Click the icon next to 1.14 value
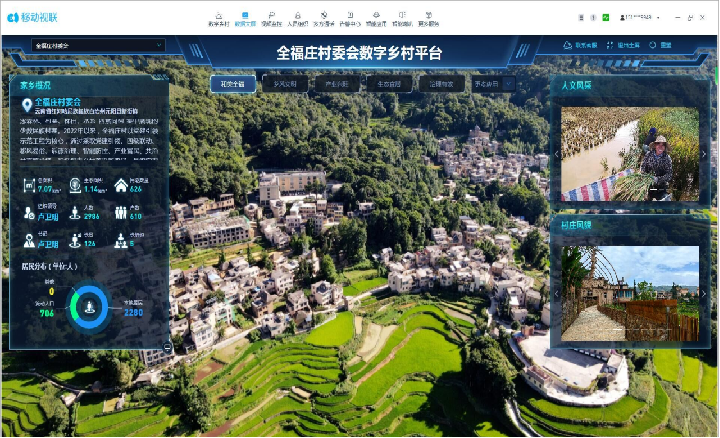The image size is (720, 438). 75,185
